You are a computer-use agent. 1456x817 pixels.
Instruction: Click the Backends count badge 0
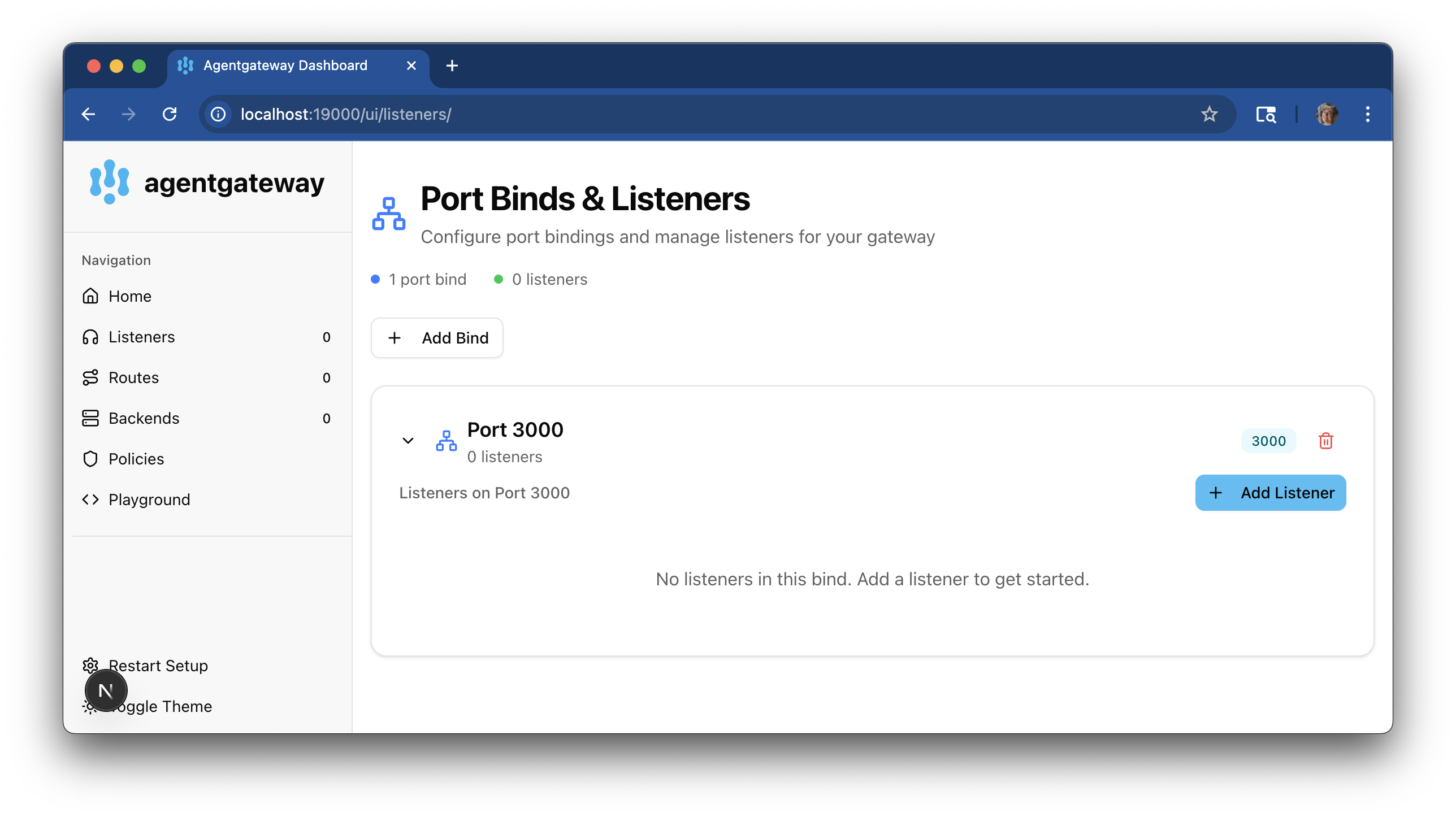(x=327, y=419)
